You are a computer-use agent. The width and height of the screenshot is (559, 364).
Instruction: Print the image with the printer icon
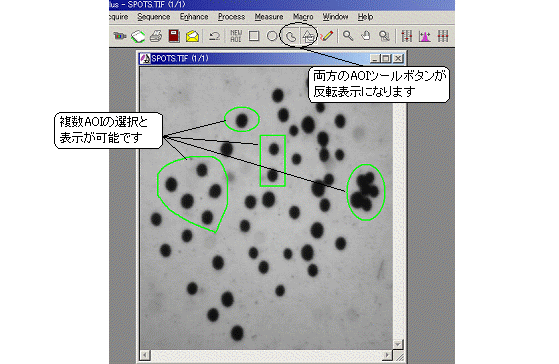tap(156, 36)
